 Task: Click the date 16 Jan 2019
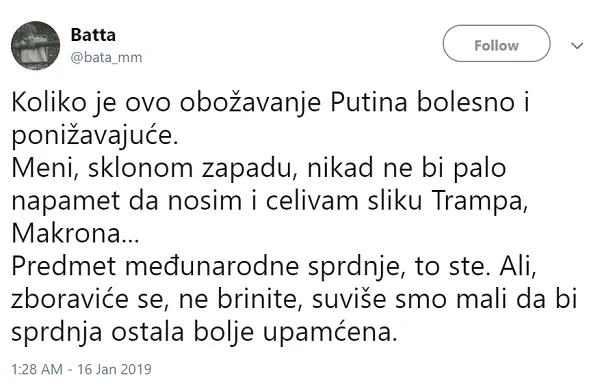coord(114,369)
